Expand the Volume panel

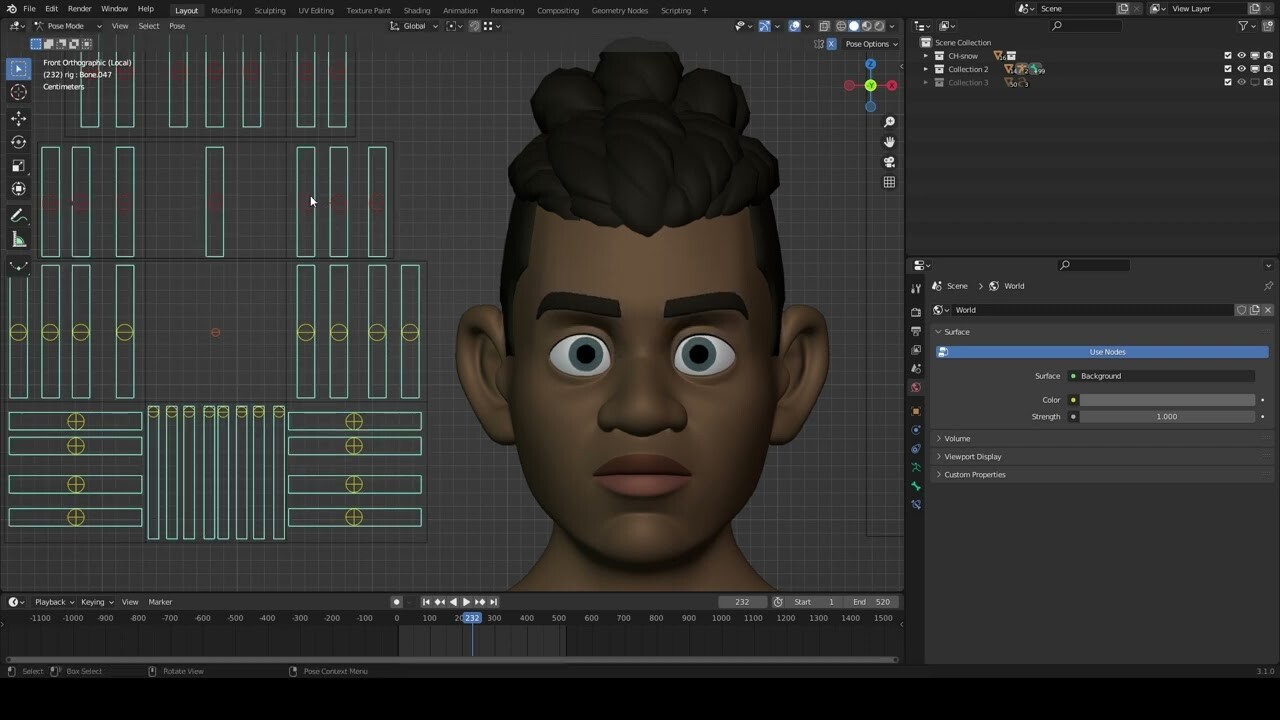(957, 438)
